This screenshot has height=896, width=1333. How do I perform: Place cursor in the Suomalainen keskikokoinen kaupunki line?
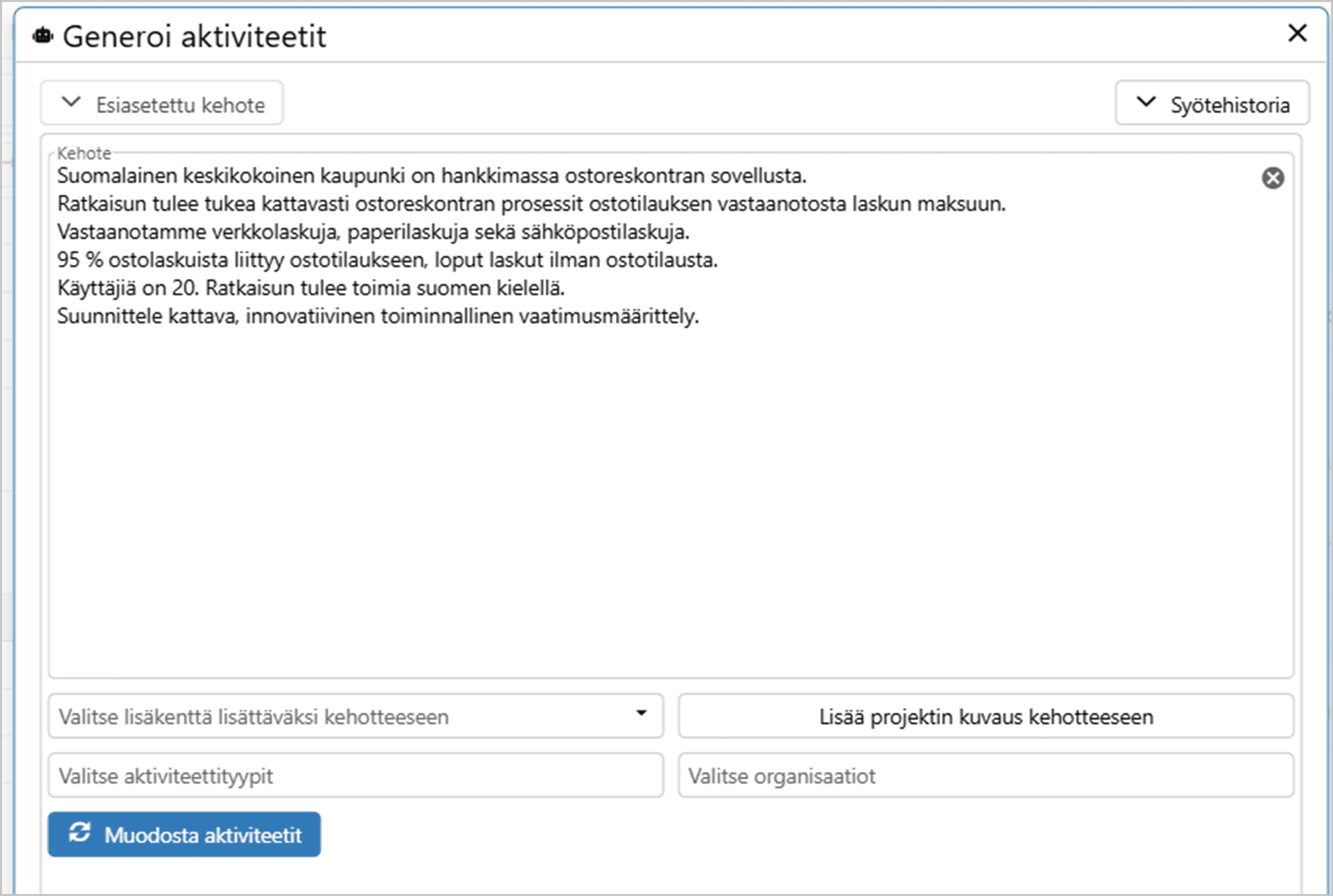coord(431,176)
